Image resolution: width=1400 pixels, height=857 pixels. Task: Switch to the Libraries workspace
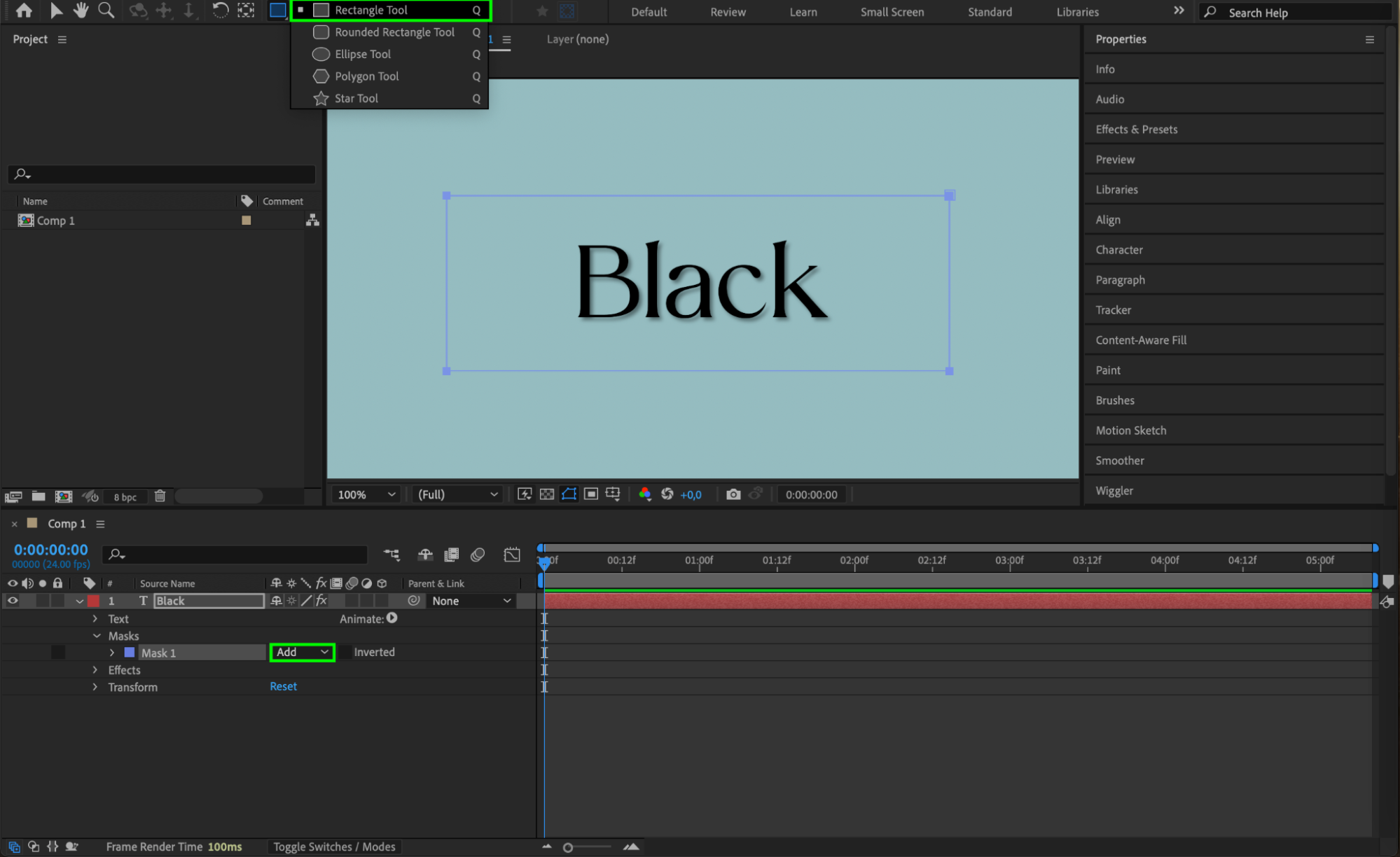tap(1077, 12)
